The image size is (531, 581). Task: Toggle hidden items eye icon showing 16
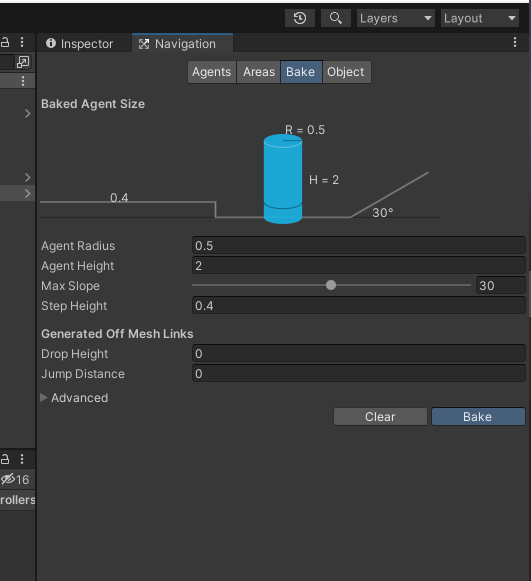tap(15, 479)
